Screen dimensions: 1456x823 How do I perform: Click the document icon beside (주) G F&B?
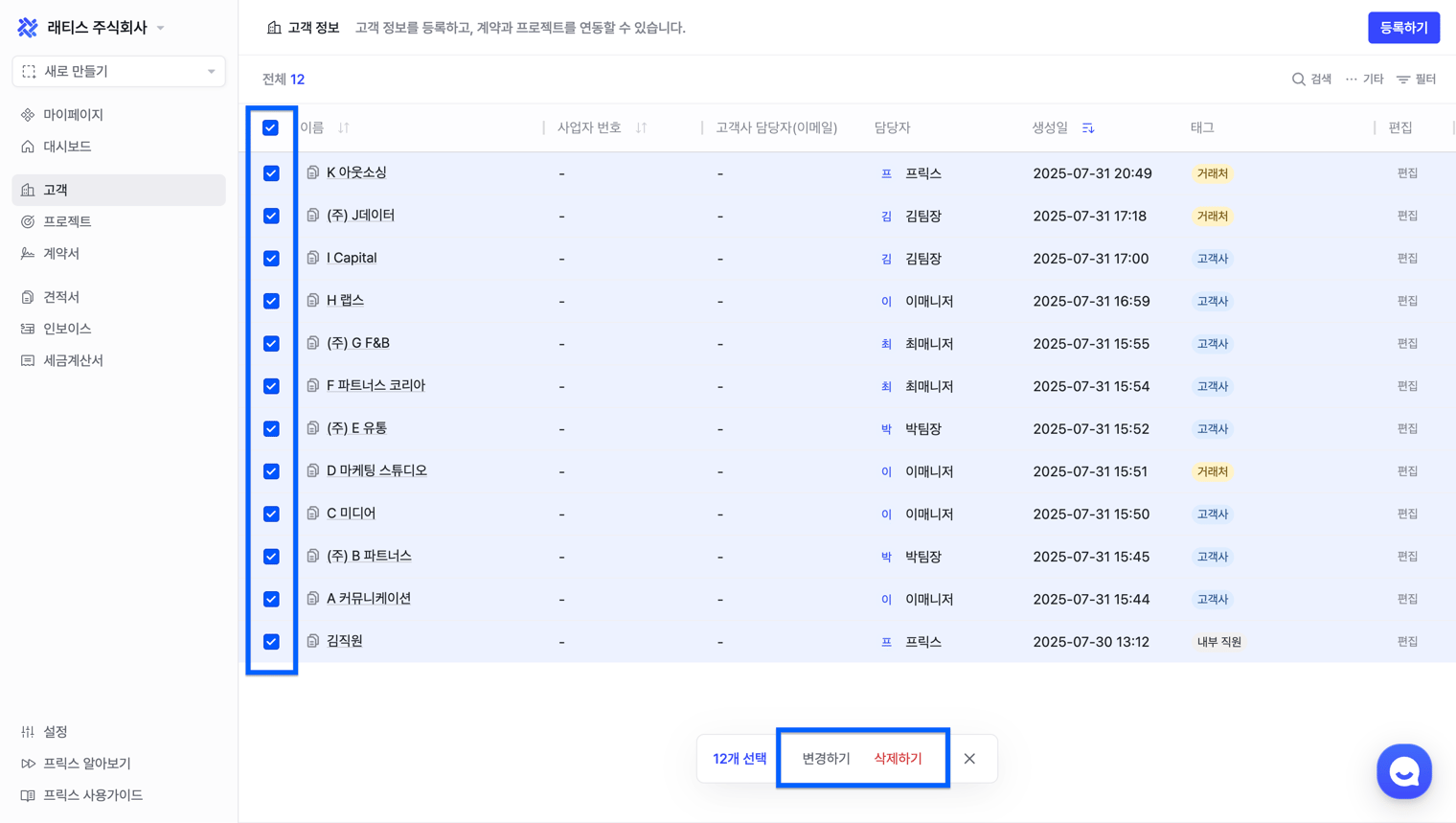click(312, 343)
